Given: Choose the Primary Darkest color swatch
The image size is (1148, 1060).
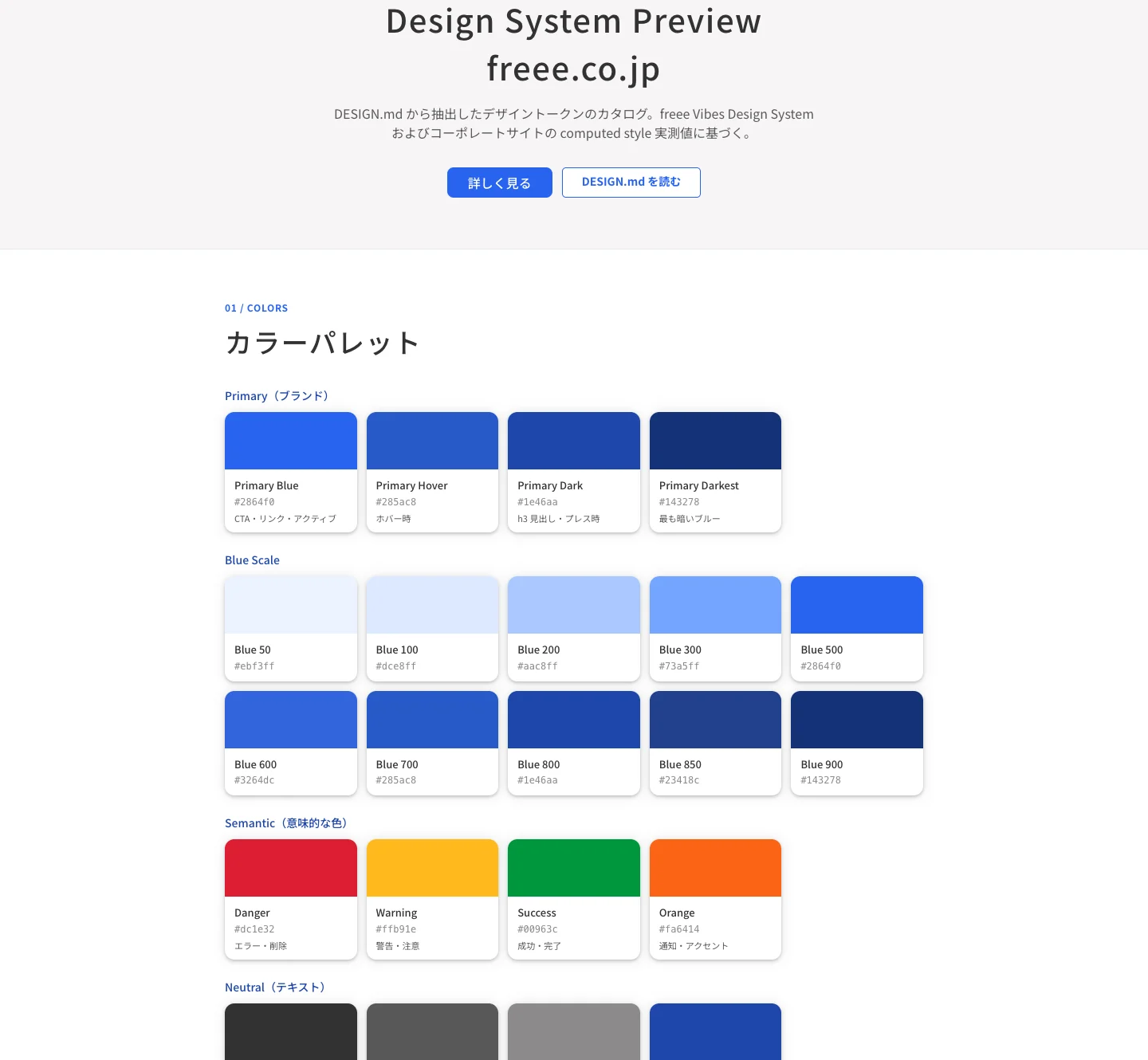Looking at the screenshot, I should pos(715,472).
